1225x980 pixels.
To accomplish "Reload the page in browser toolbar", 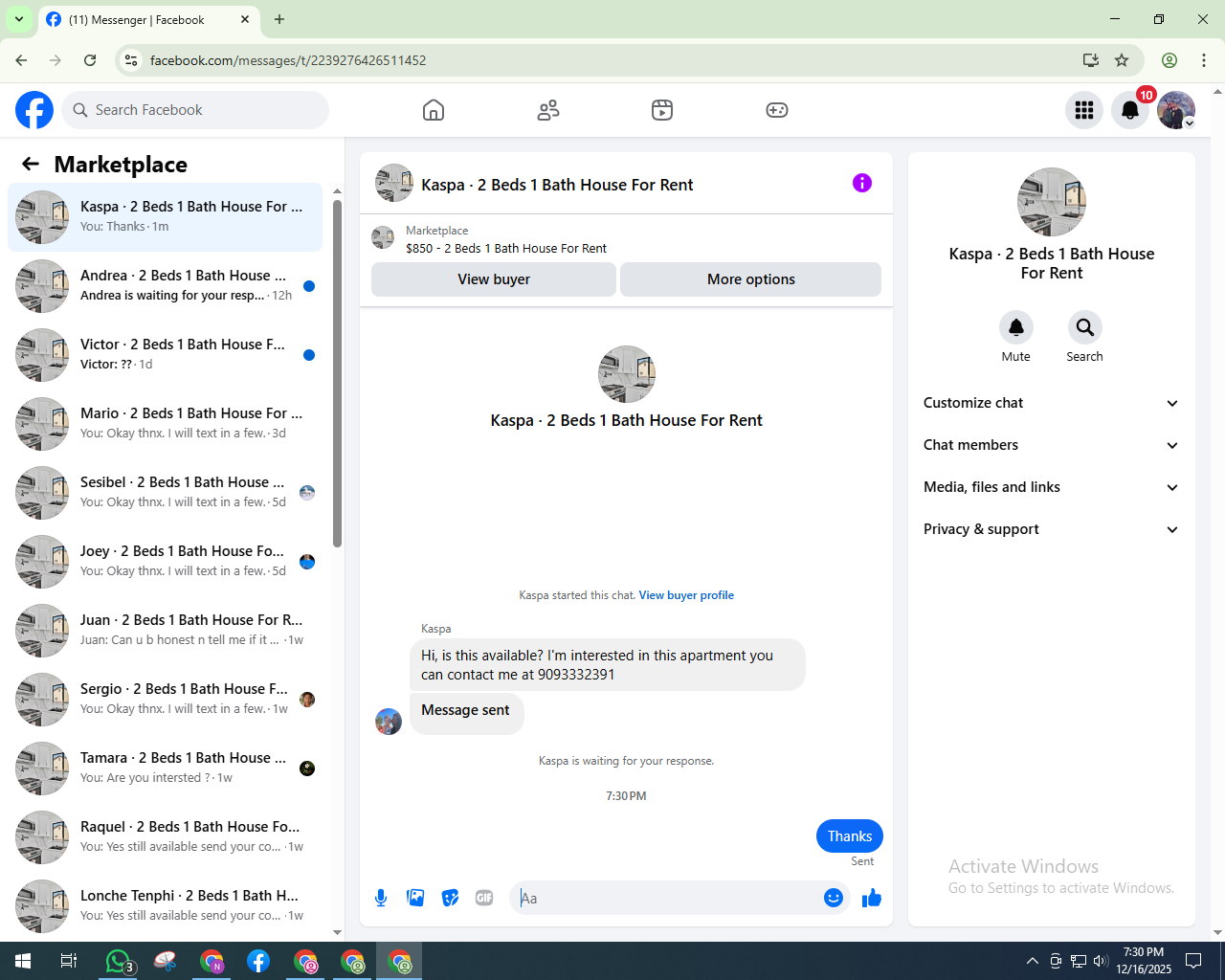I will [x=90, y=60].
